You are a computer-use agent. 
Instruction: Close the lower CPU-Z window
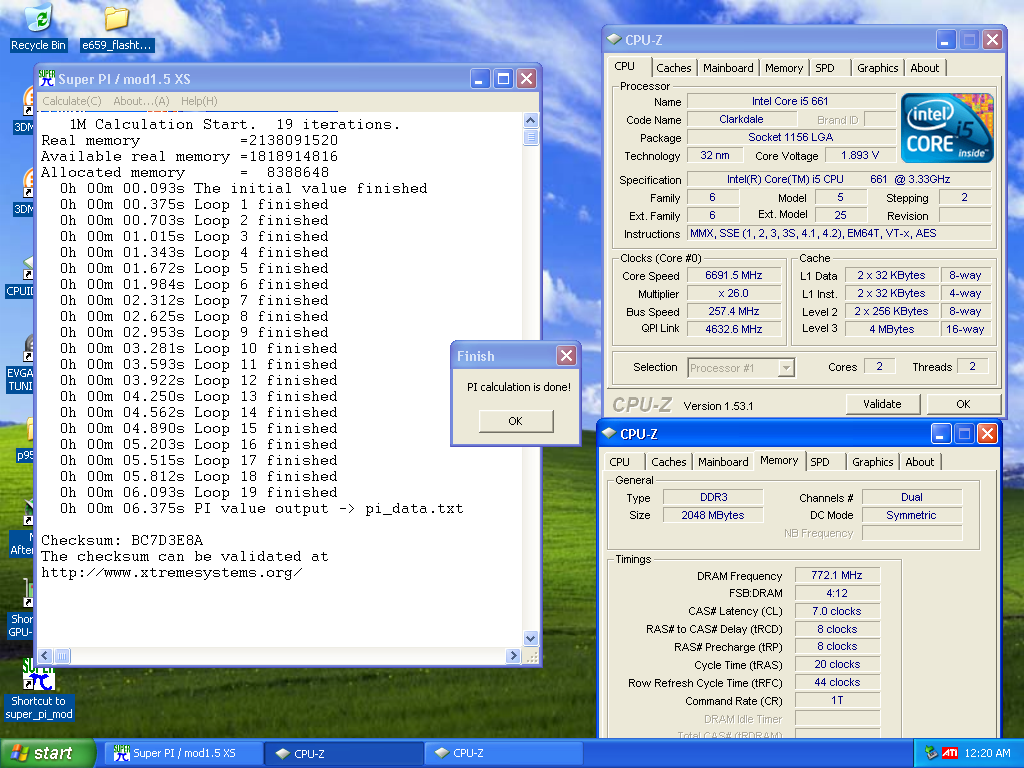tap(987, 434)
